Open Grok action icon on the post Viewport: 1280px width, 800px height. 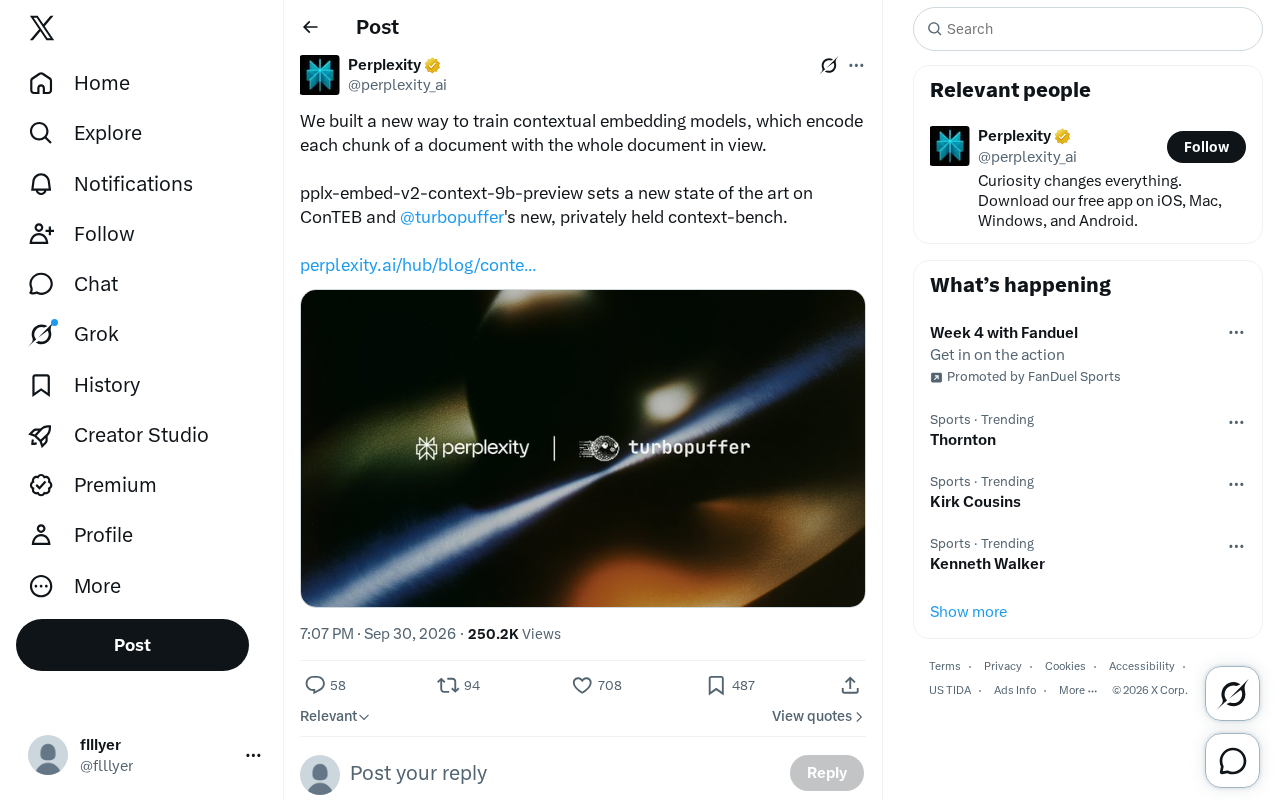click(829, 65)
